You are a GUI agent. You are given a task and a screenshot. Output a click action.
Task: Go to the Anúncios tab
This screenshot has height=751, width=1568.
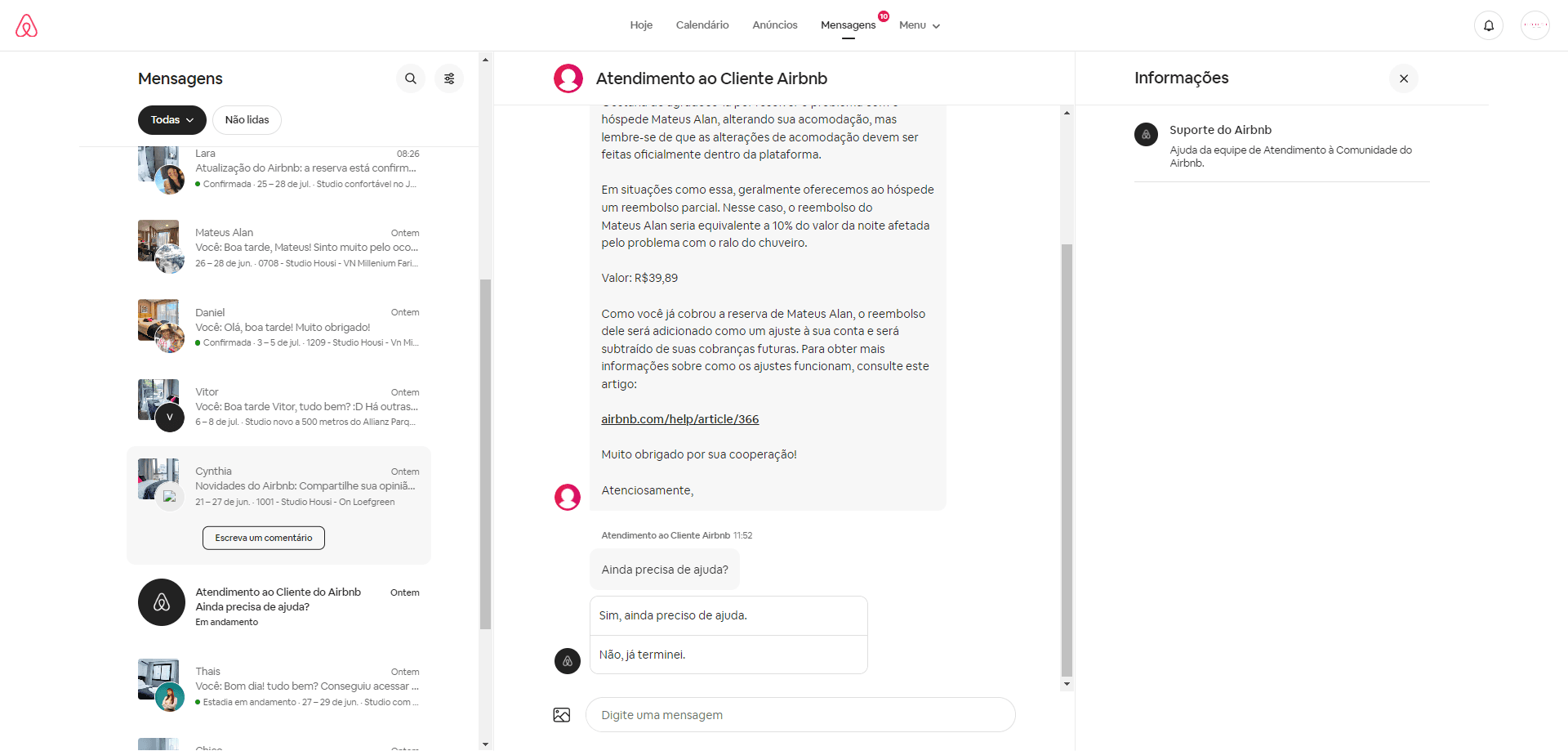tap(775, 25)
